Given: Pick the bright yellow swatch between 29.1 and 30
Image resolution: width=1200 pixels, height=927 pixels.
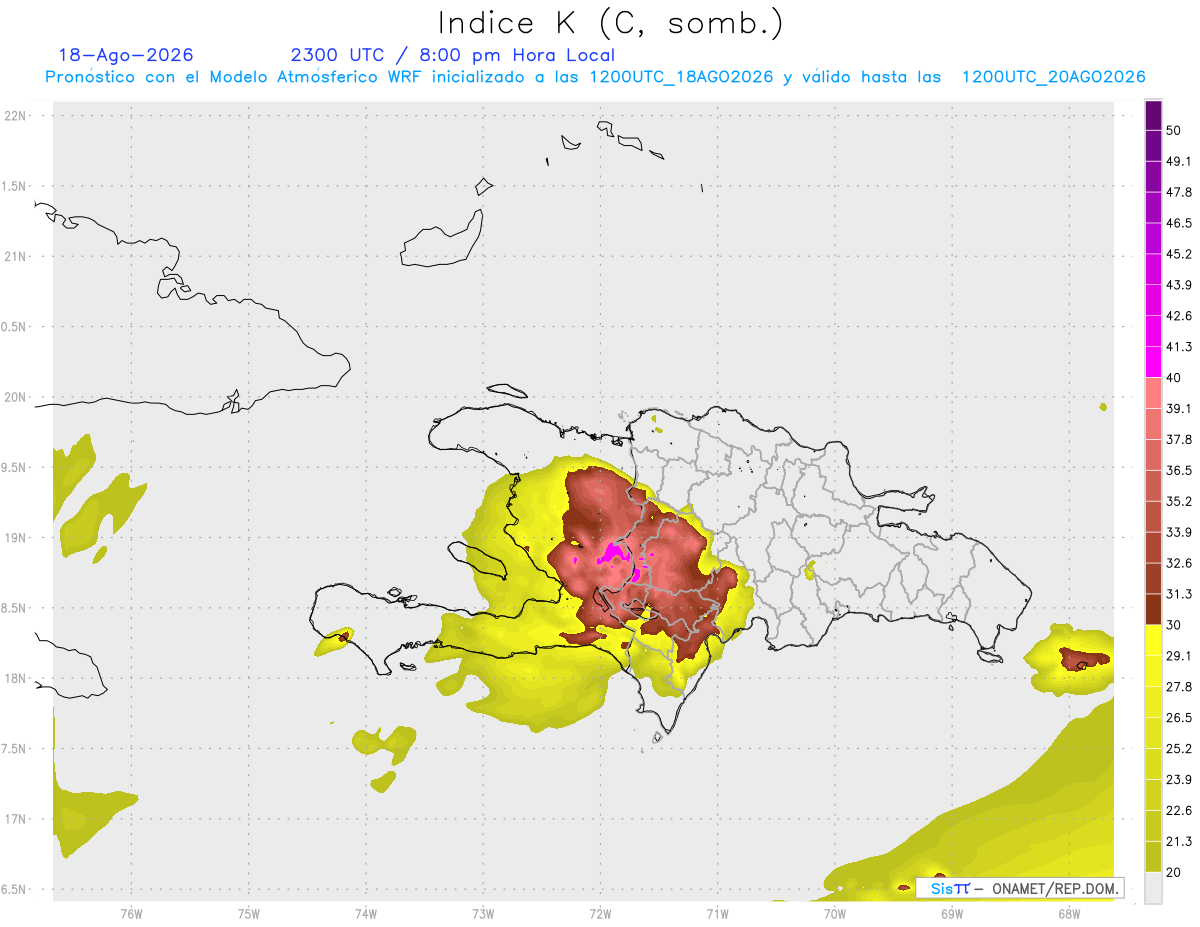Looking at the screenshot, I should pos(1153,640).
